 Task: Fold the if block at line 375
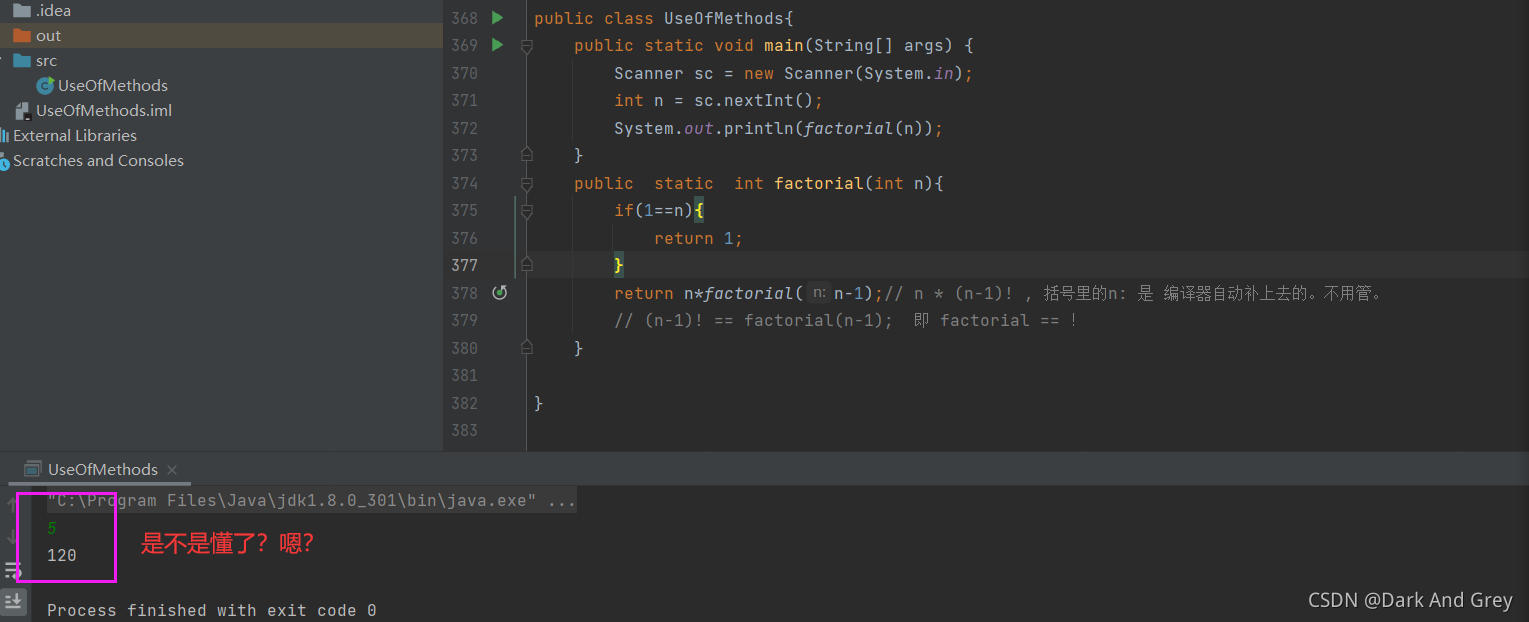526,211
